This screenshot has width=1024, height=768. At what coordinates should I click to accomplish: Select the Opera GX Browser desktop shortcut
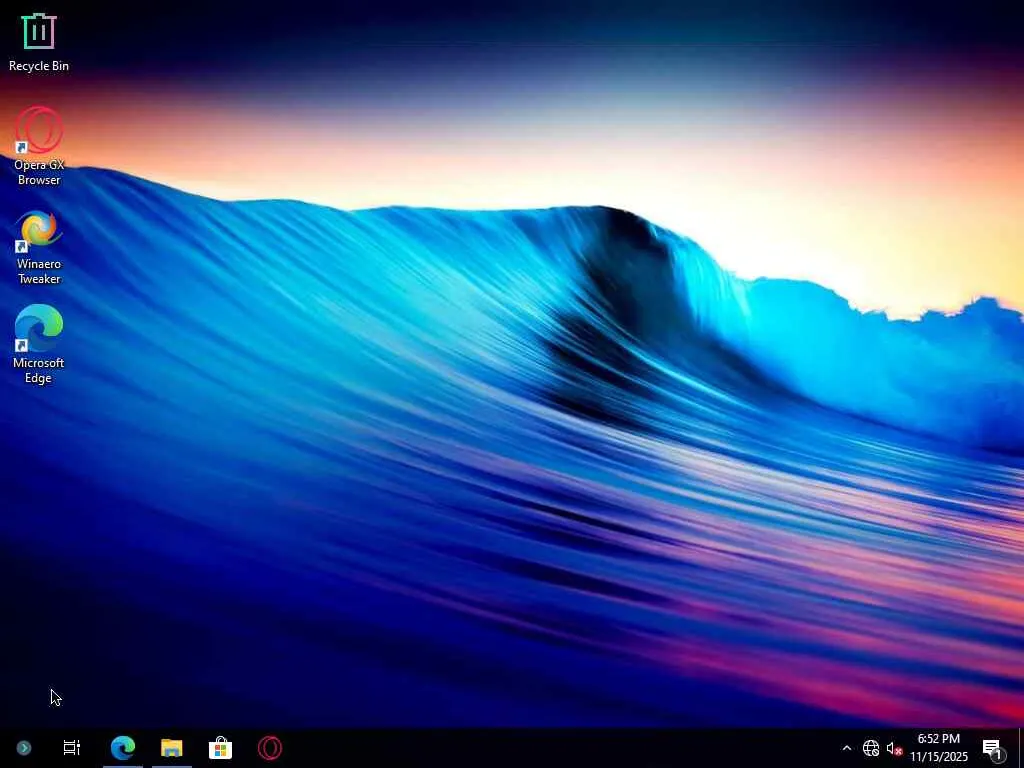(39, 146)
